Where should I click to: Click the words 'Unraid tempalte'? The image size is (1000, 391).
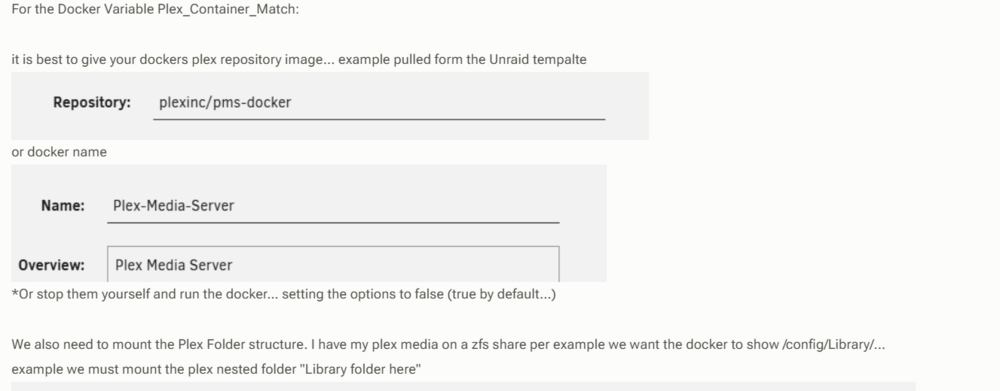pos(538,60)
